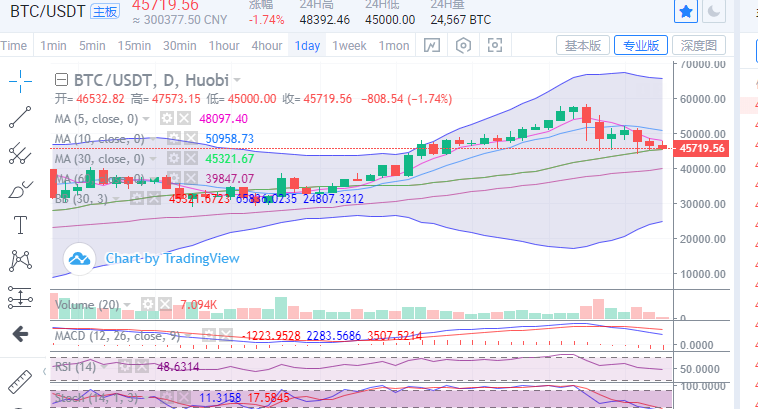Click the 主板 market badge

click(x=105, y=11)
